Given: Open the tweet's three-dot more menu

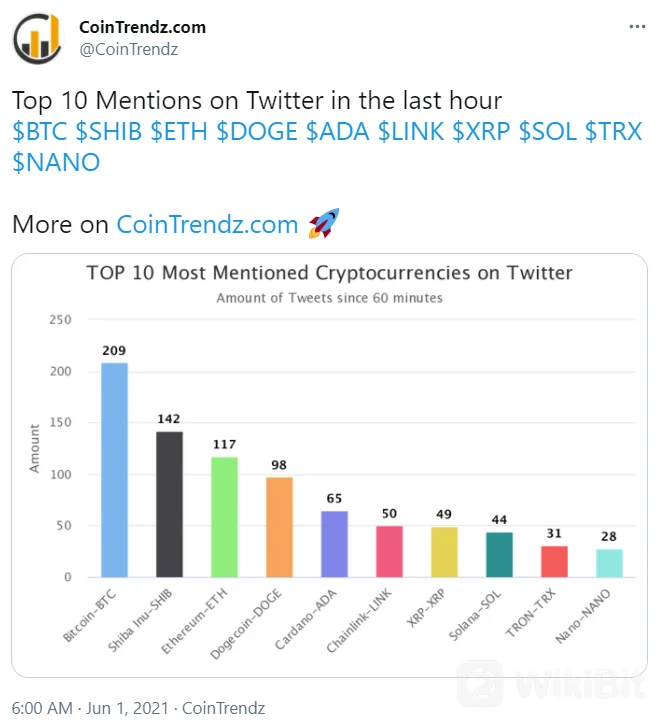Looking at the screenshot, I should [636, 26].
